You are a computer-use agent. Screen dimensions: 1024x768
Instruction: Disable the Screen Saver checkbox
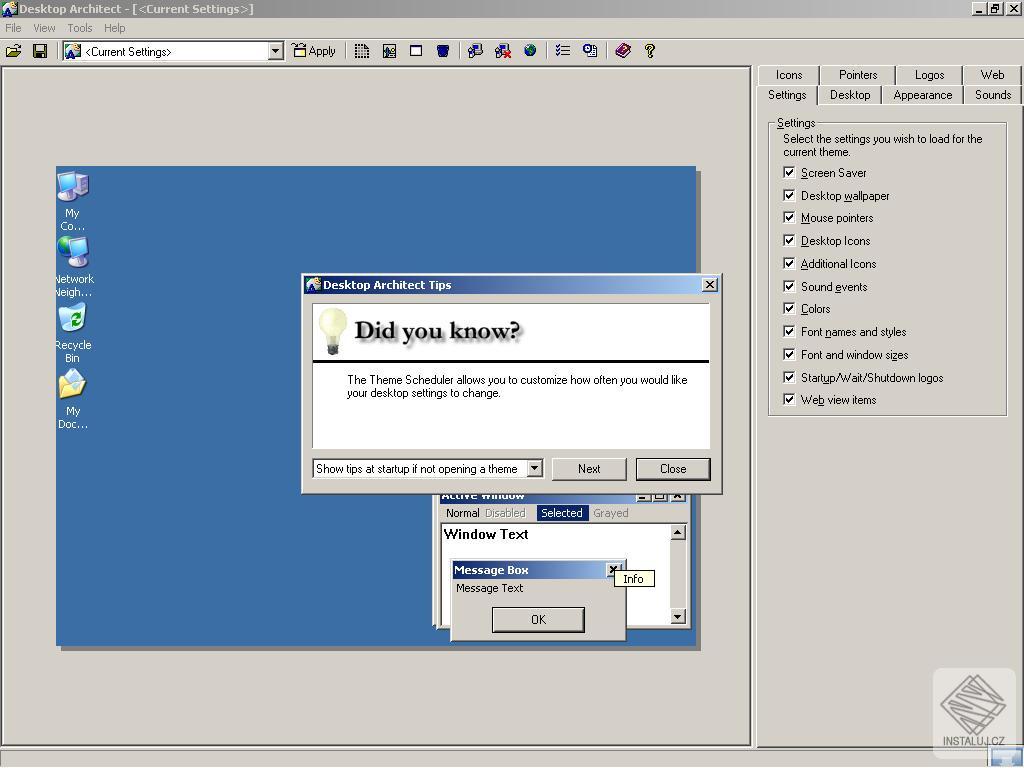[789, 172]
